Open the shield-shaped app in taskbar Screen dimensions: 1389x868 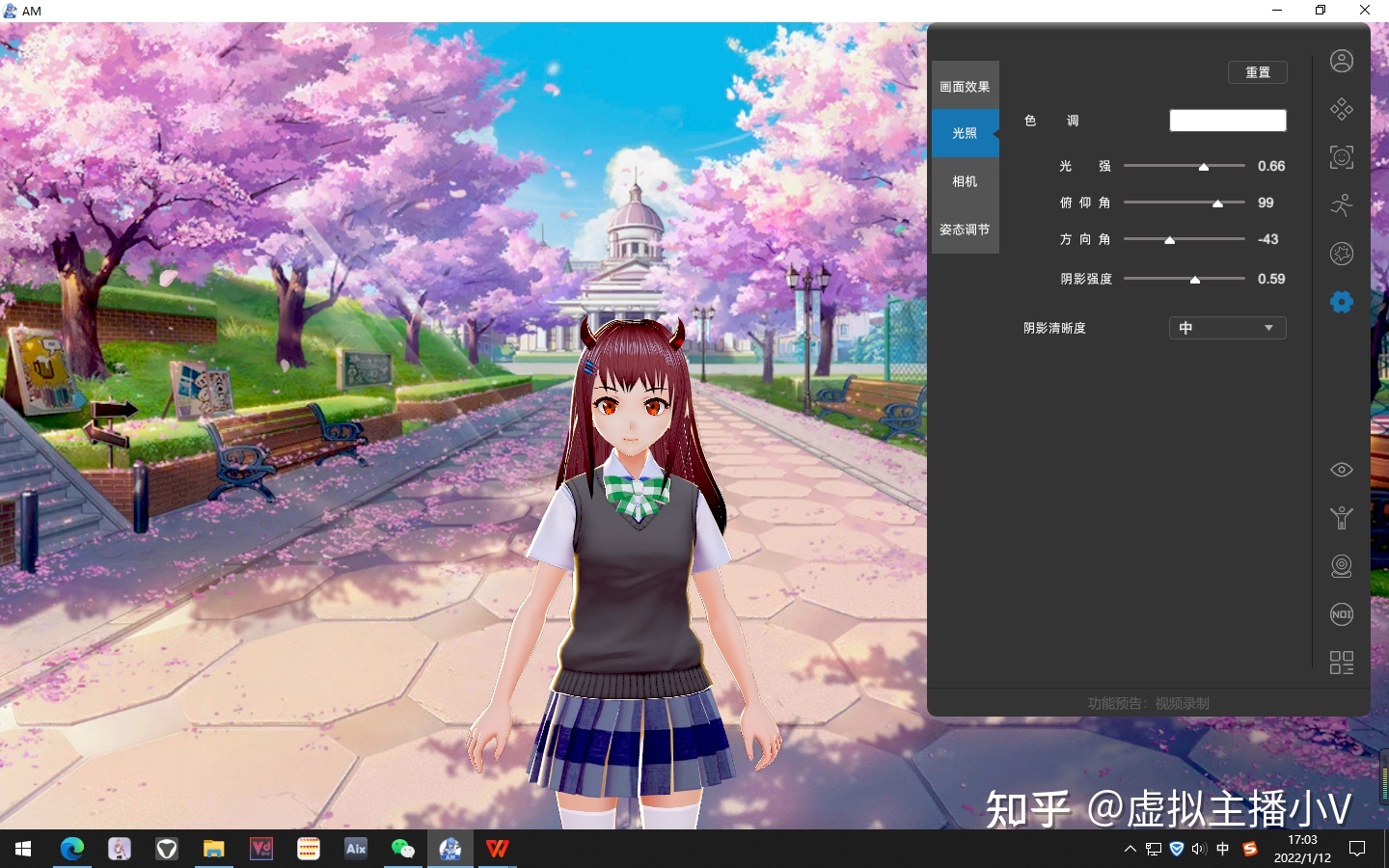pyautogui.click(x=167, y=849)
